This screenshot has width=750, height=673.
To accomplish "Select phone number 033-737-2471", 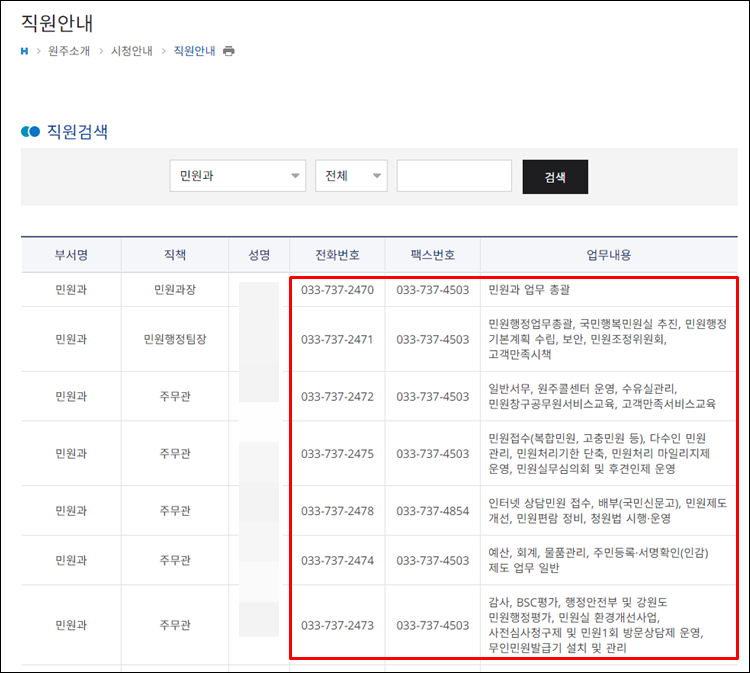I will 337,340.
